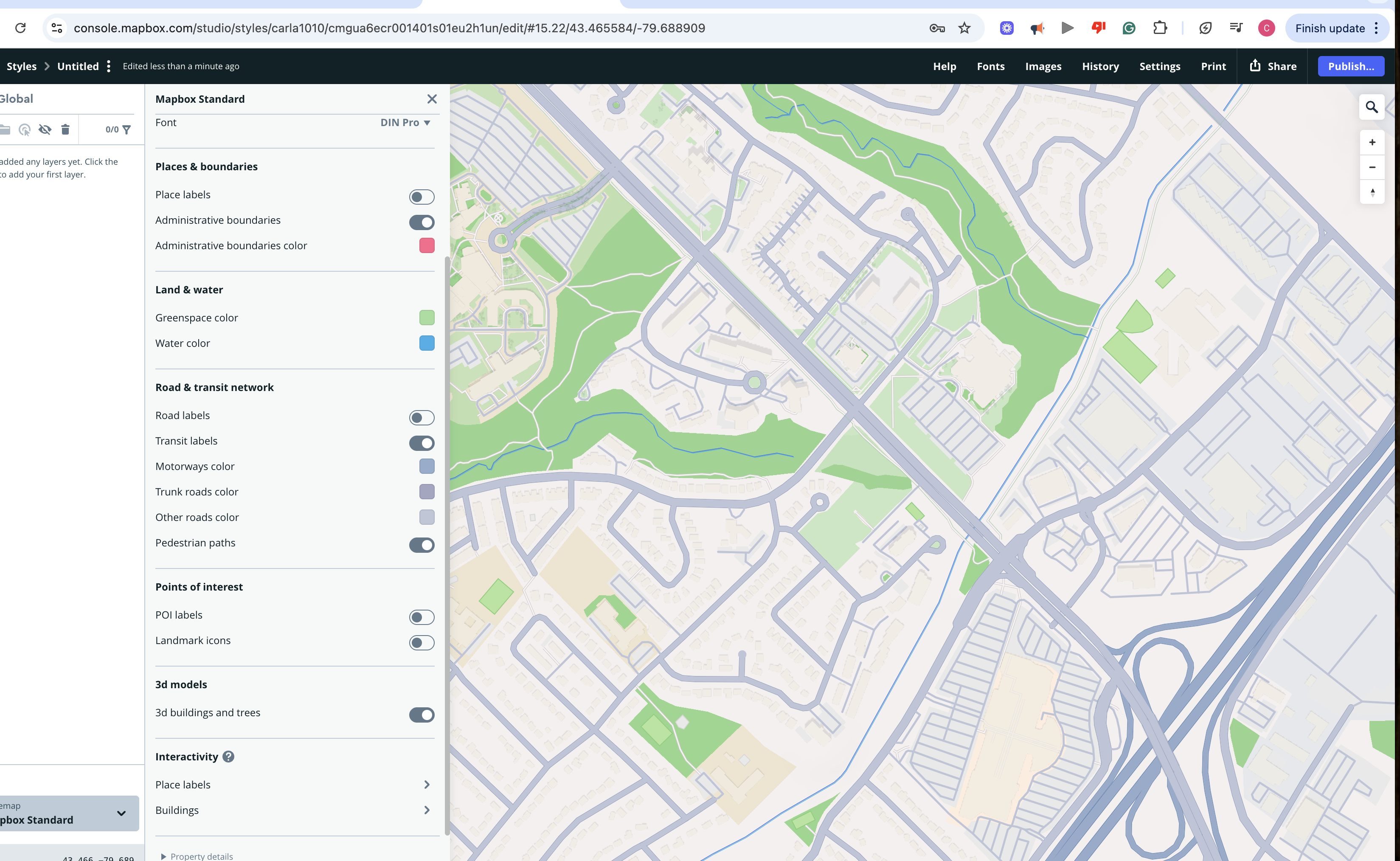
Task: Disable Administrative boundaries
Action: (x=421, y=222)
